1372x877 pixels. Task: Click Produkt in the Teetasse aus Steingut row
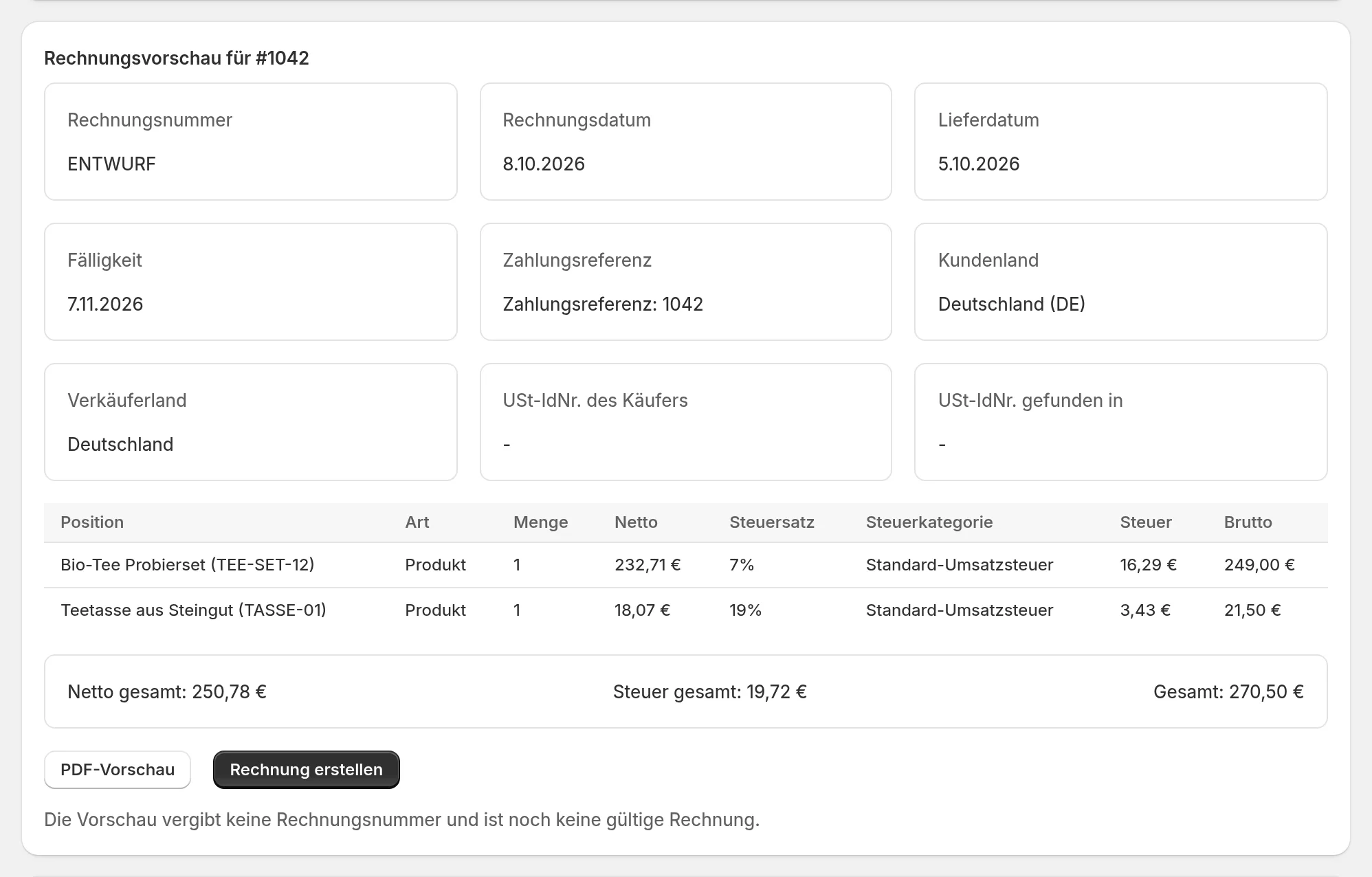pyautogui.click(x=435, y=610)
